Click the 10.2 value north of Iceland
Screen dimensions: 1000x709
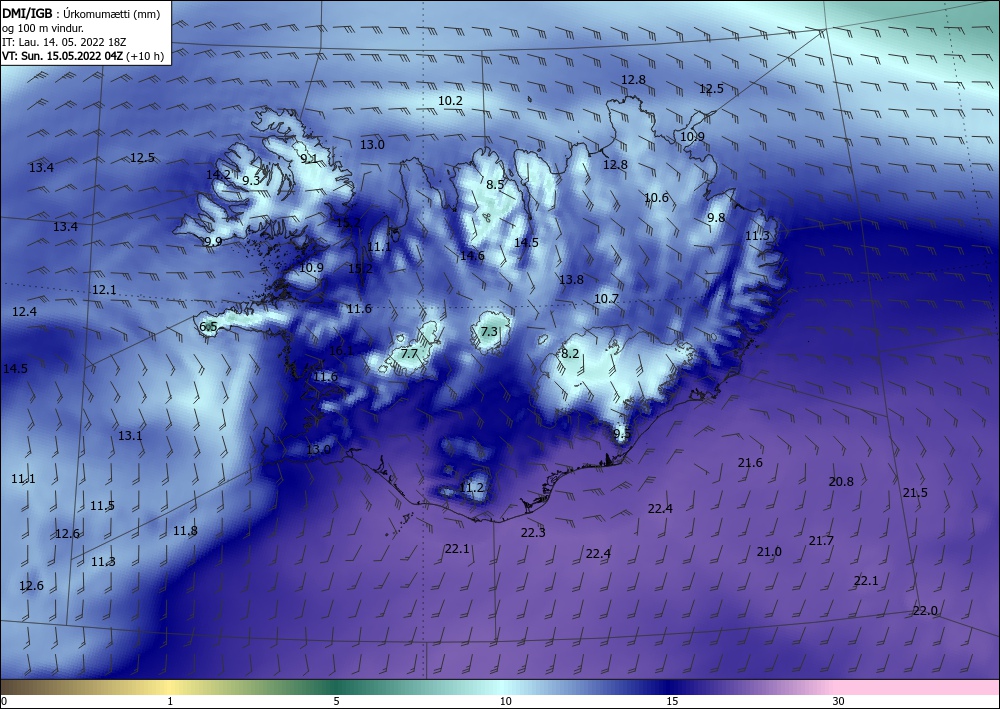(x=450, y=101)
